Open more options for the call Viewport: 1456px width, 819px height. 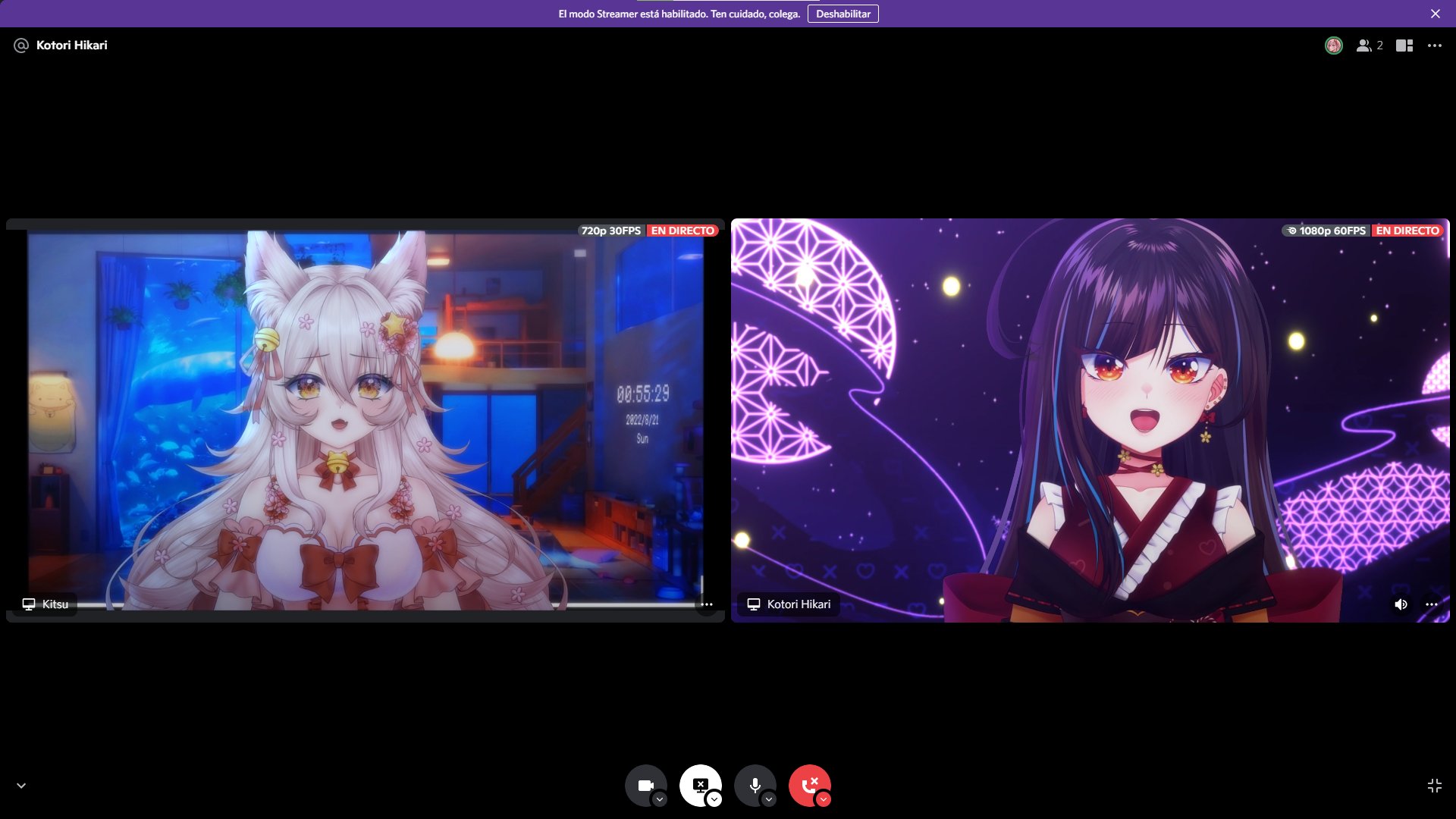tap(1436, 45)
